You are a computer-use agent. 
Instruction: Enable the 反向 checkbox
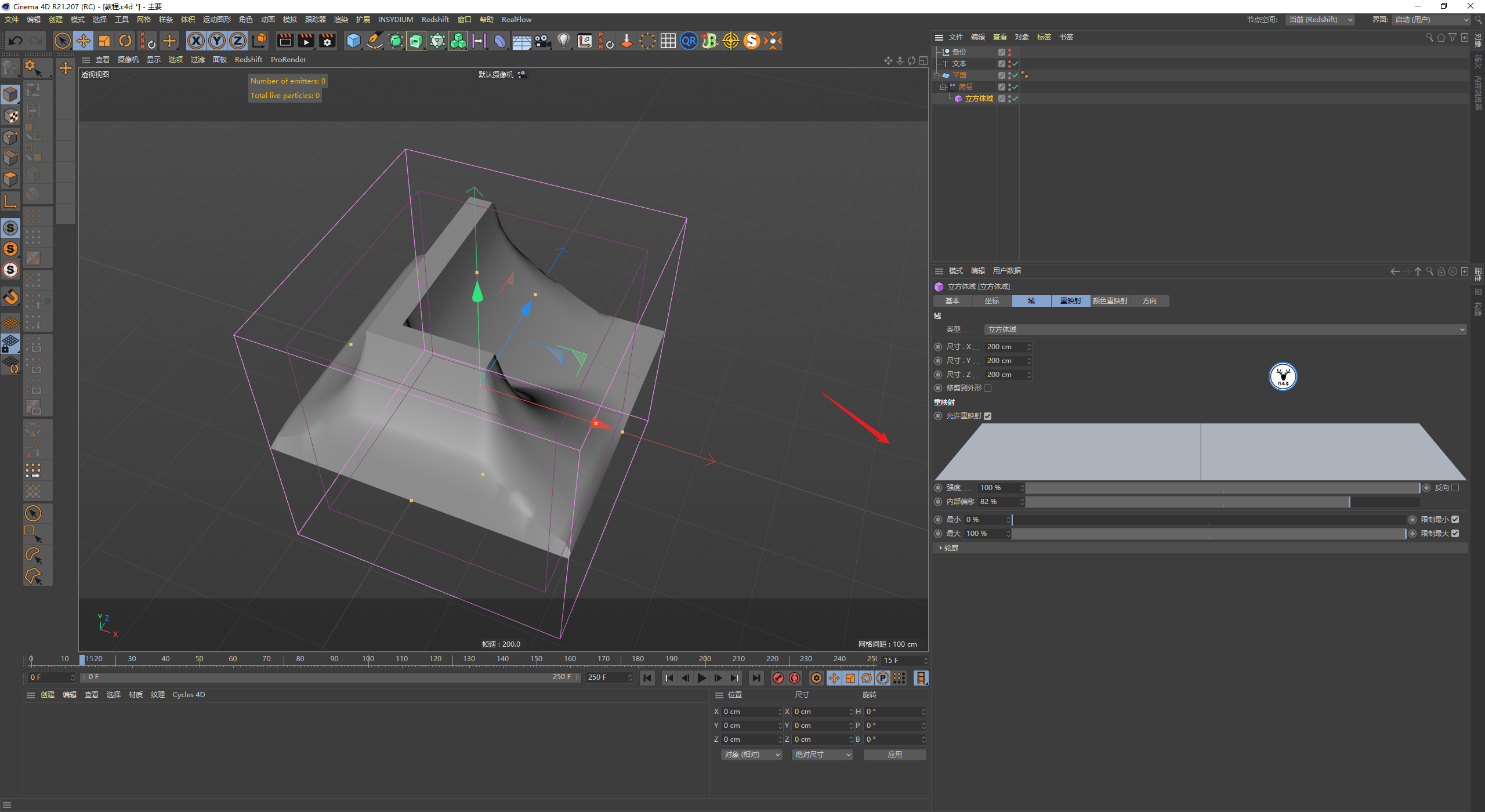pos(1455,488)
